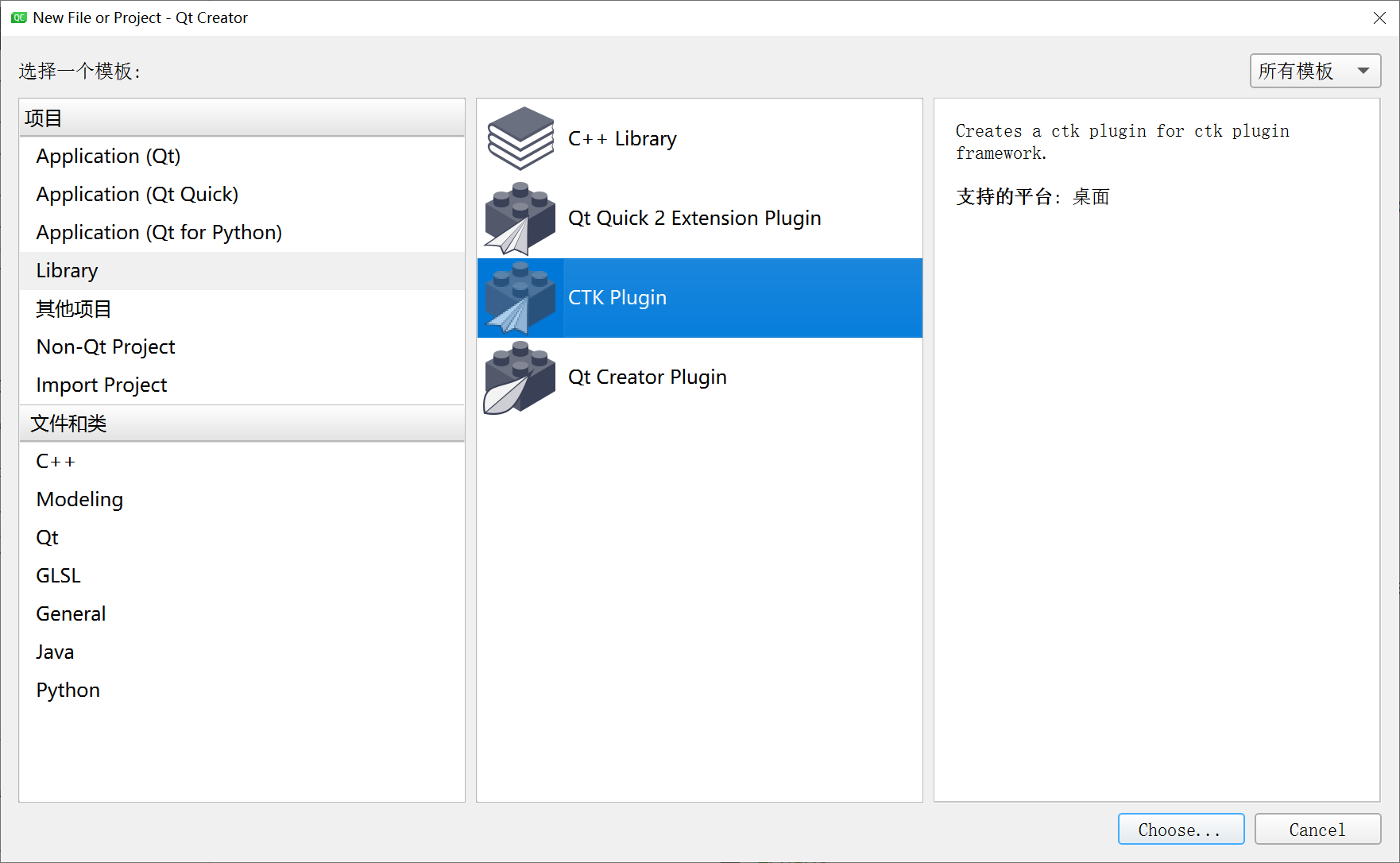This screenshot has height=863, width=1400.
Task: Select the CTK Plugin brick icon
Action: coord(520,297)
